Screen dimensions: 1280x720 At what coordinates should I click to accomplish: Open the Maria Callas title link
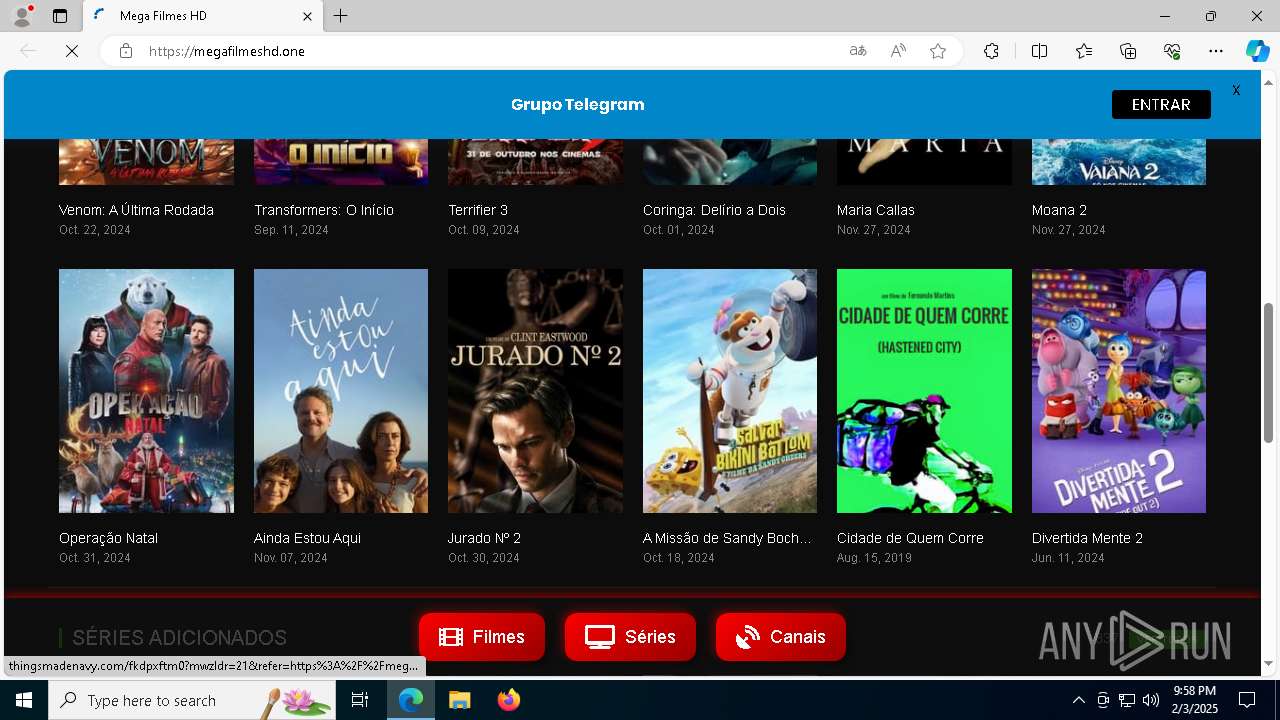(x=876, y=210)
